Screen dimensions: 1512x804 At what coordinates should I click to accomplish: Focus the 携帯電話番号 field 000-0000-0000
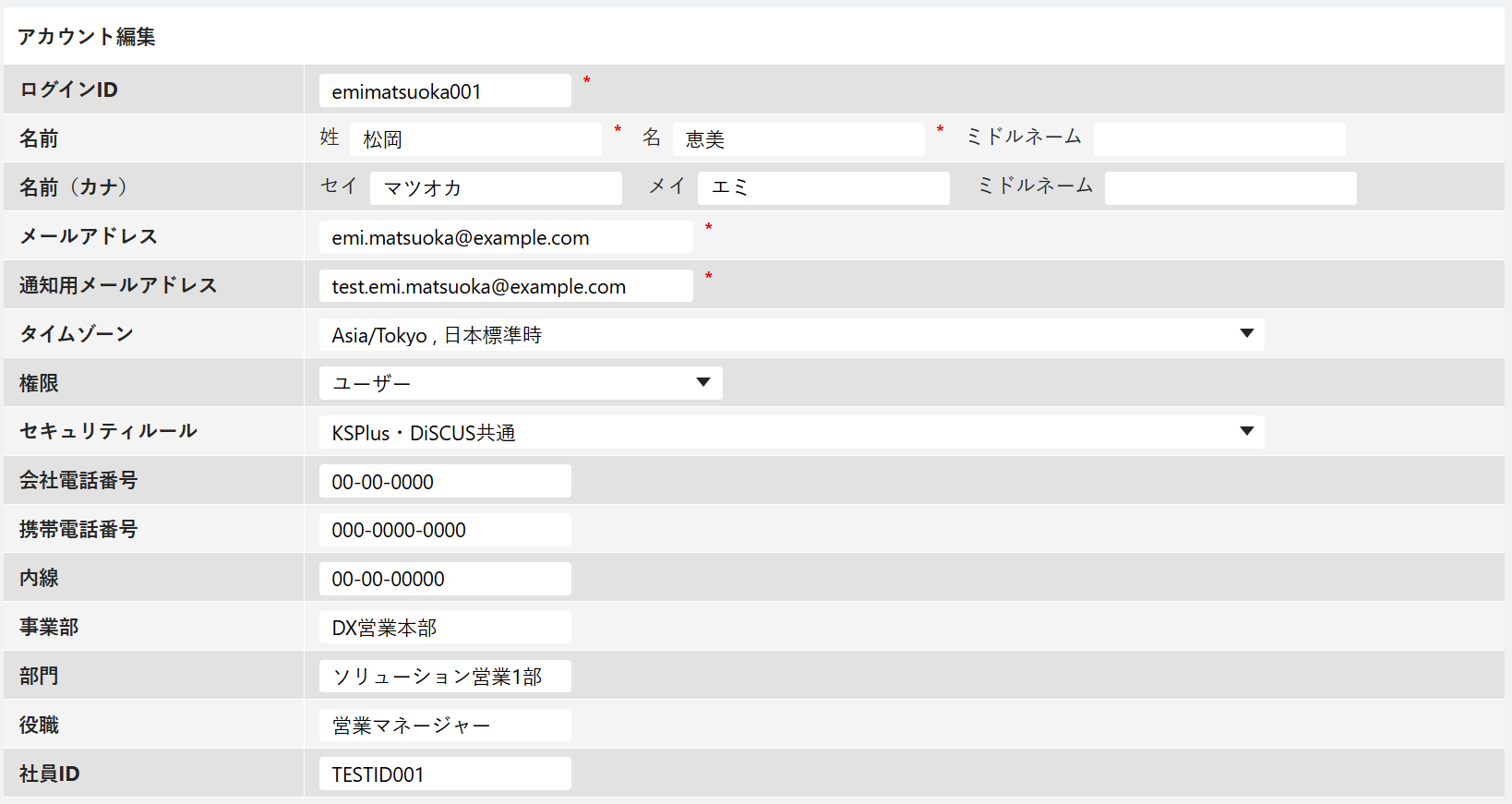pos(445,530)
